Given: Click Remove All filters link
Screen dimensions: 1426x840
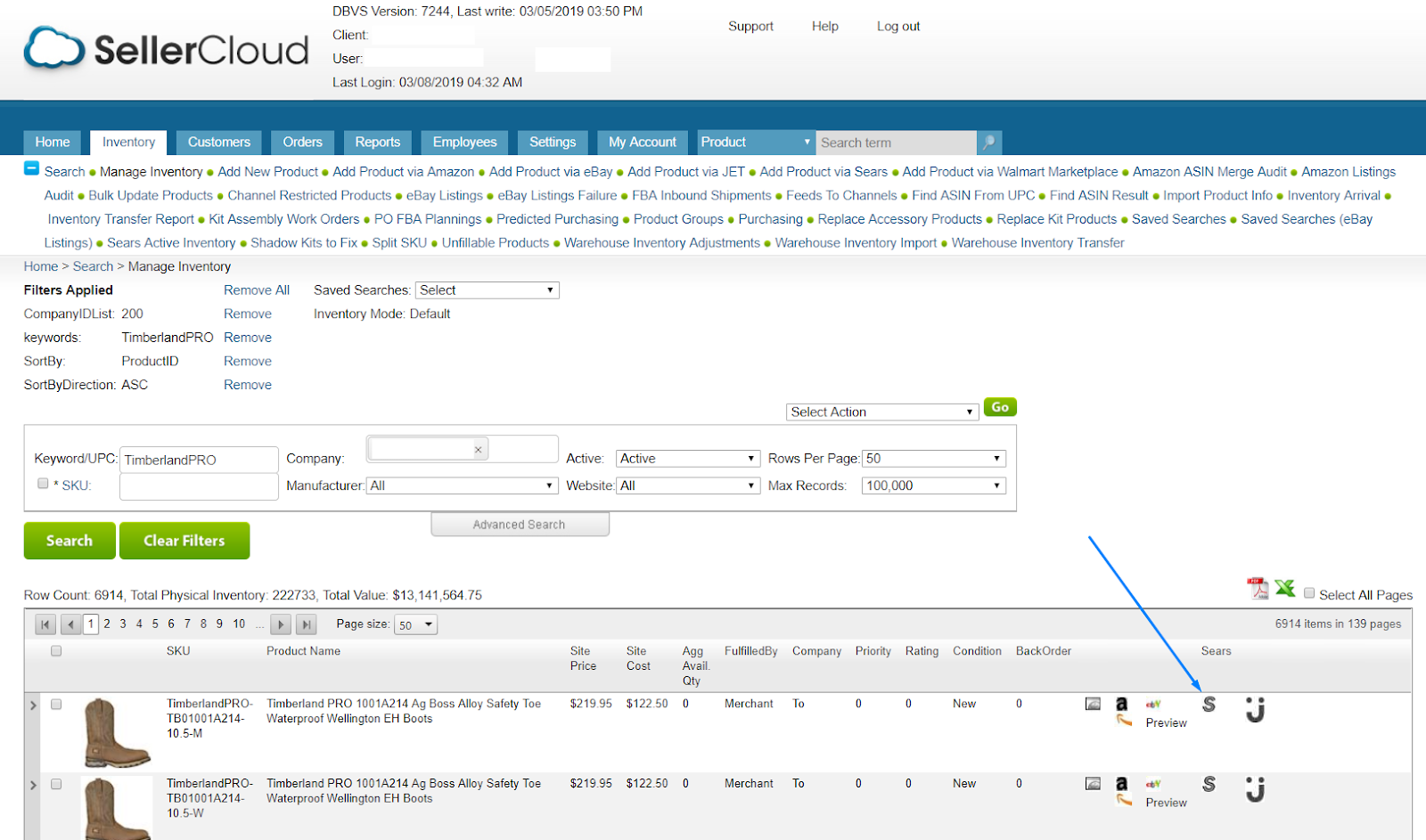Looking at the screenshot, I should [257, 290].
